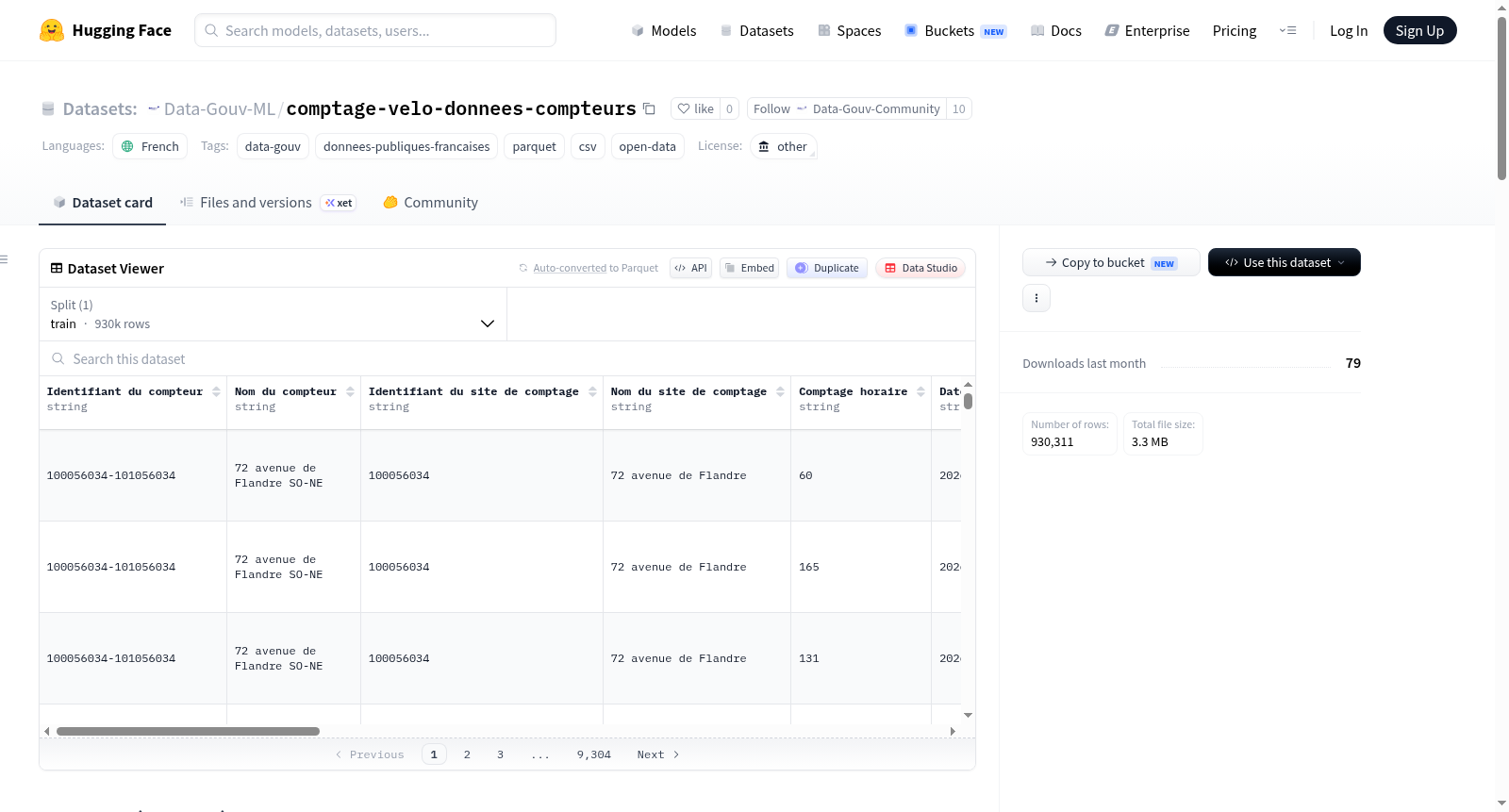Click the Hugging Face logo icon

coord(52,30)
